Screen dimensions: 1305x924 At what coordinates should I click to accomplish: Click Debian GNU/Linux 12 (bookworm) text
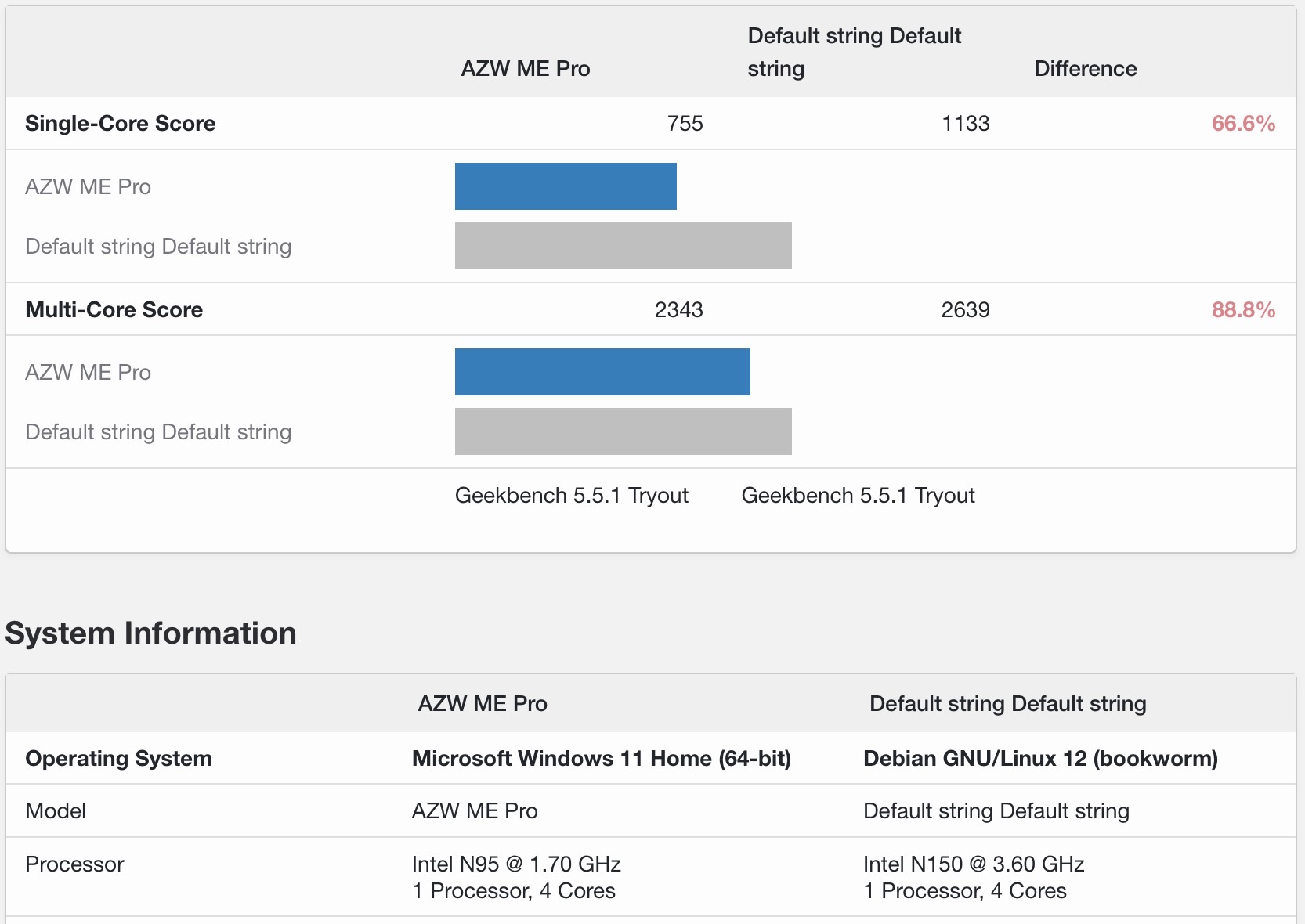1039,759
